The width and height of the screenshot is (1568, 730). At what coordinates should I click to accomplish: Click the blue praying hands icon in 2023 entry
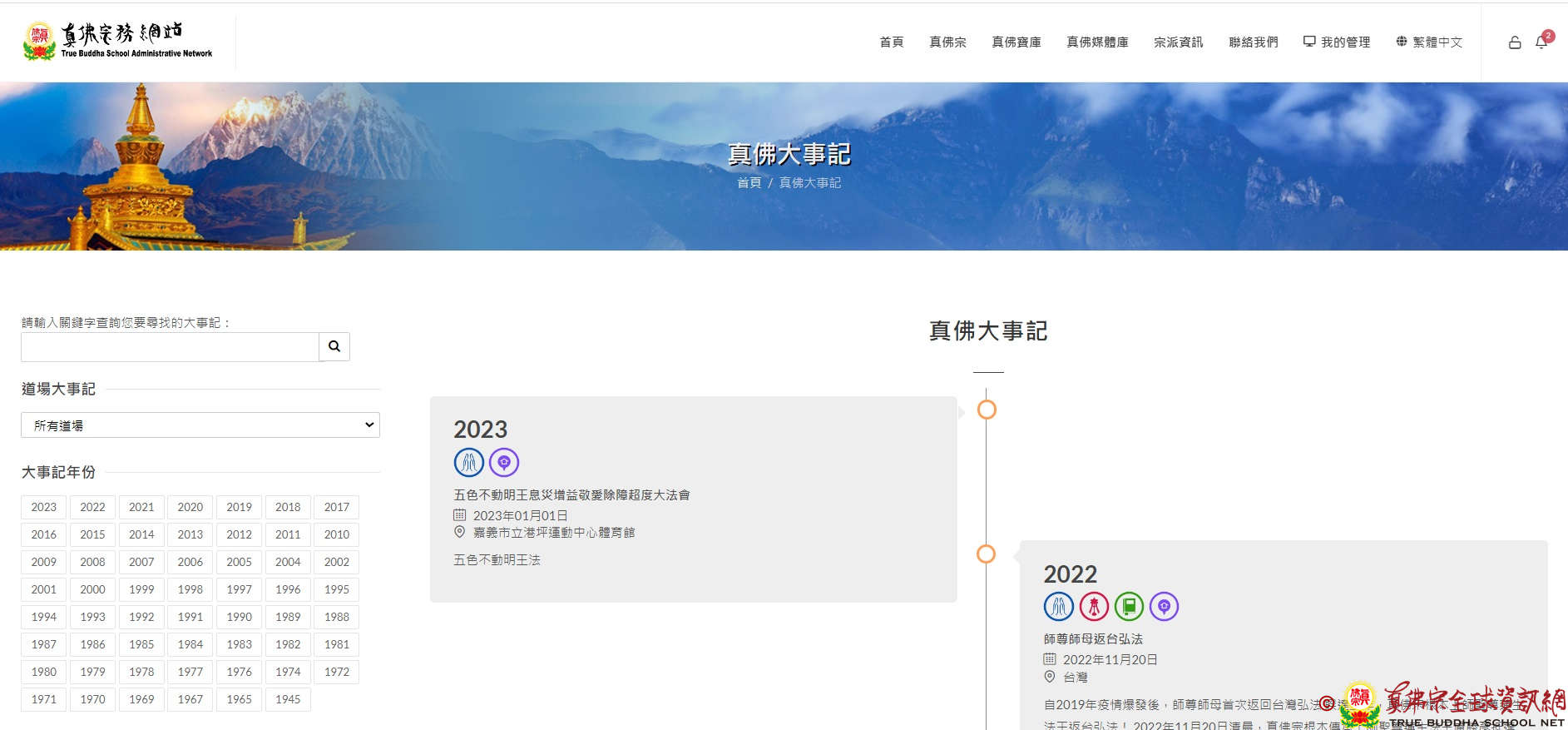pos(468,462)
